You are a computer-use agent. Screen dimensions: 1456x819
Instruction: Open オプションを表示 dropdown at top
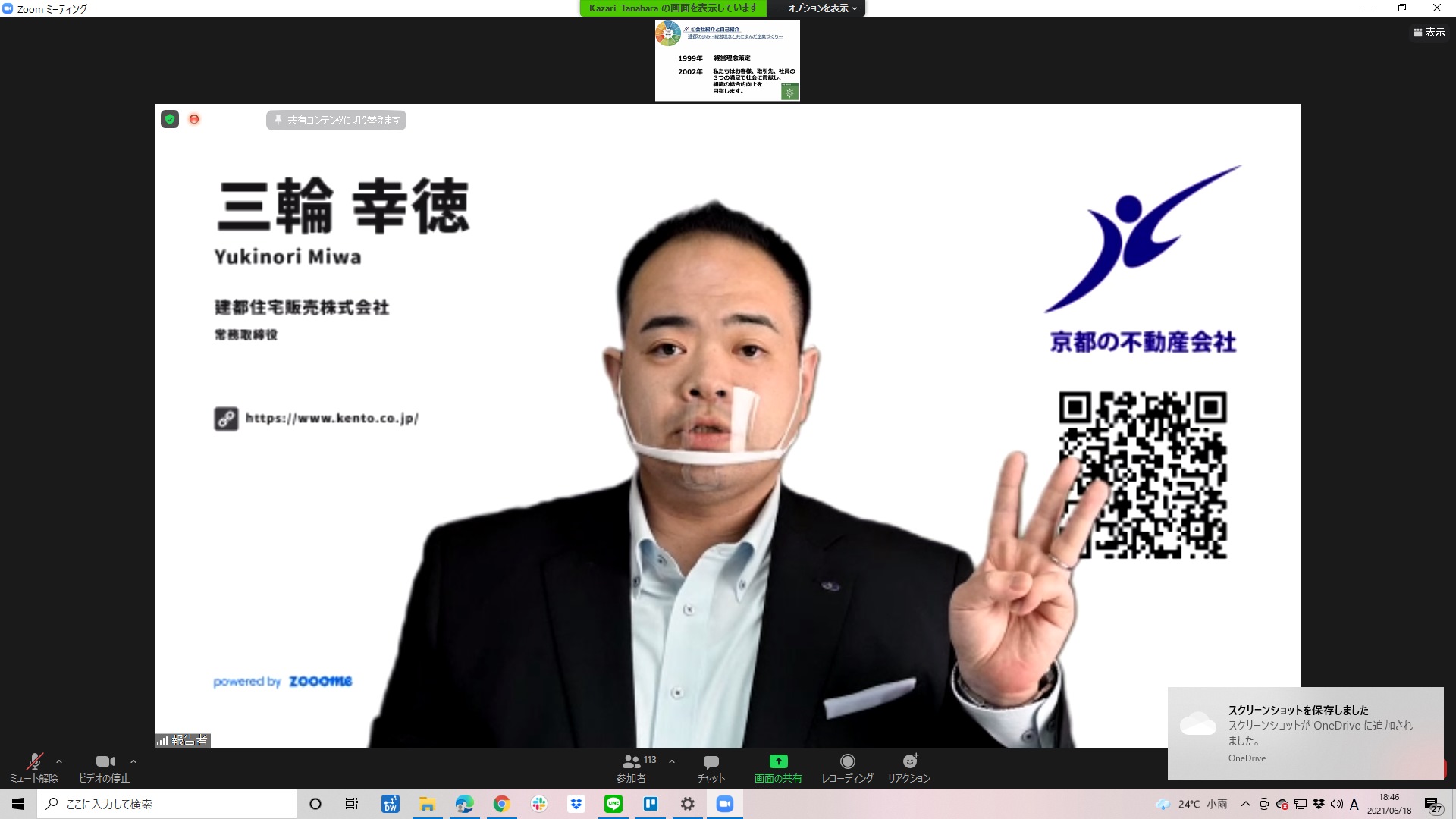click(x=822, y=8)
